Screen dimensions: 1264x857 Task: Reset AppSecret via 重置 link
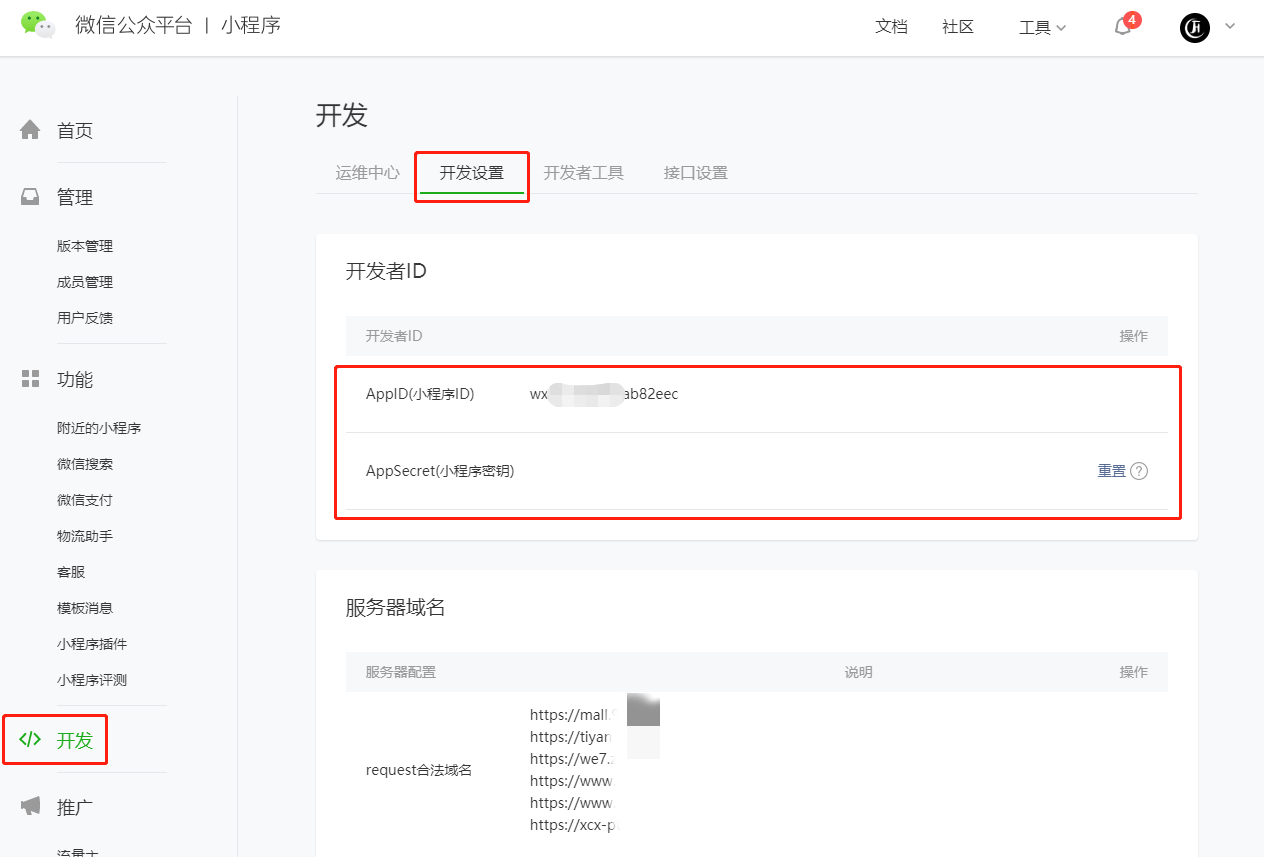coord(1112,471)
